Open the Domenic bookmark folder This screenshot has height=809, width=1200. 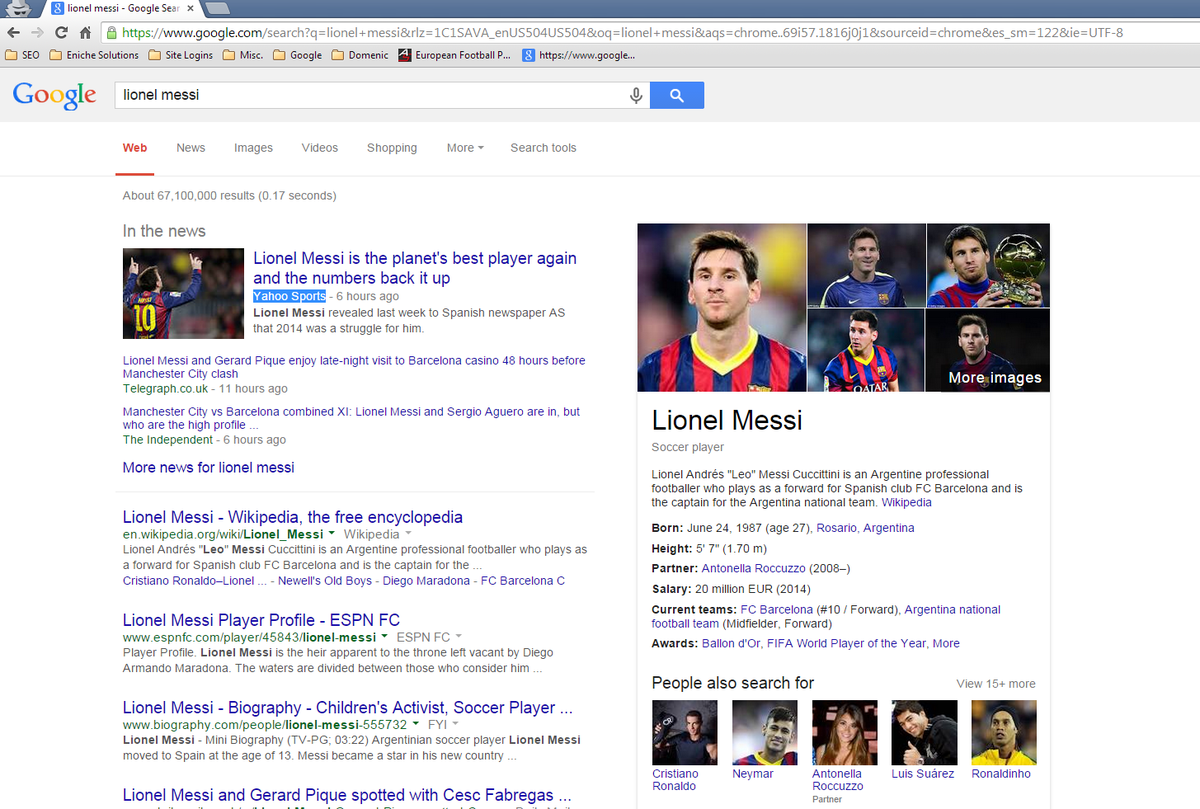pos(360,55)
